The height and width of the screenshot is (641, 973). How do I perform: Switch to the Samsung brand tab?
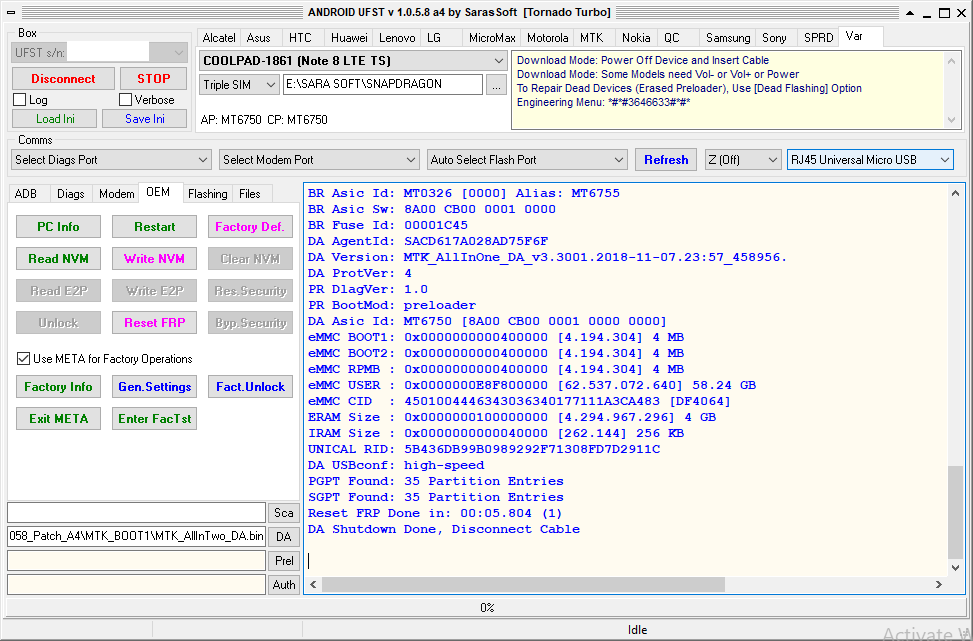tap(728, 38)
